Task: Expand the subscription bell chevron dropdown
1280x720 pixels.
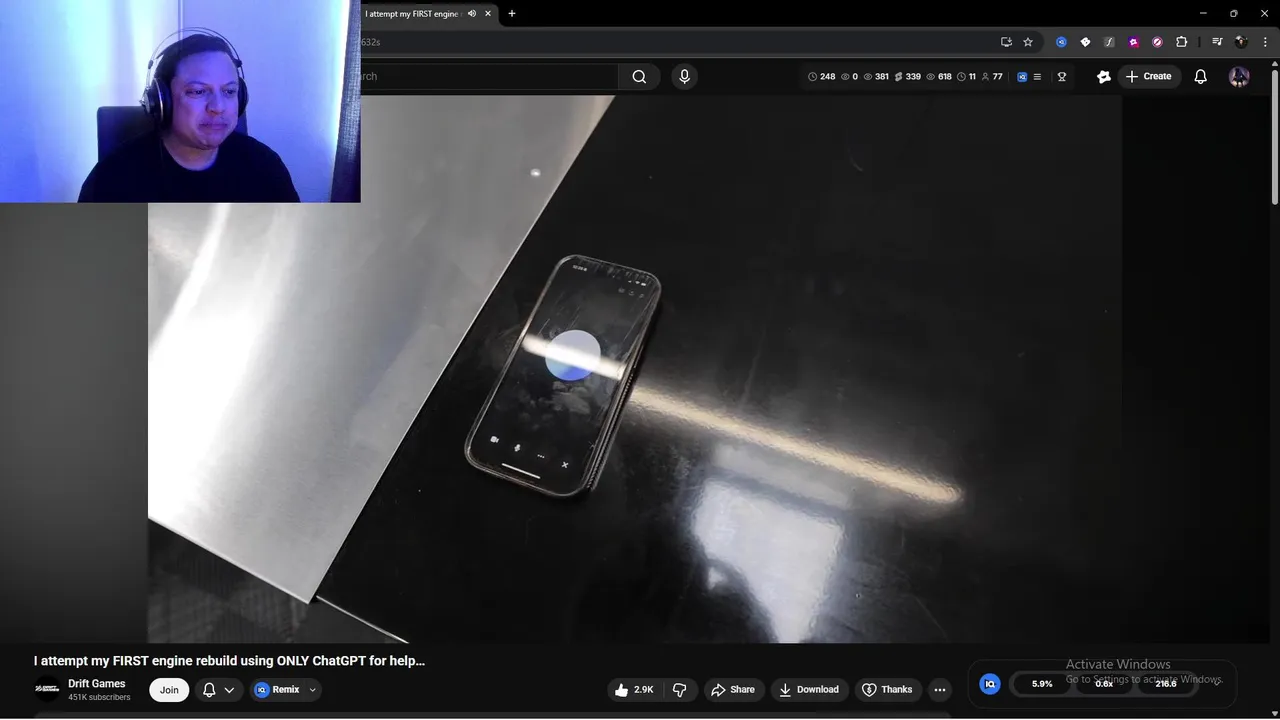Action: [x=229, y=690]
